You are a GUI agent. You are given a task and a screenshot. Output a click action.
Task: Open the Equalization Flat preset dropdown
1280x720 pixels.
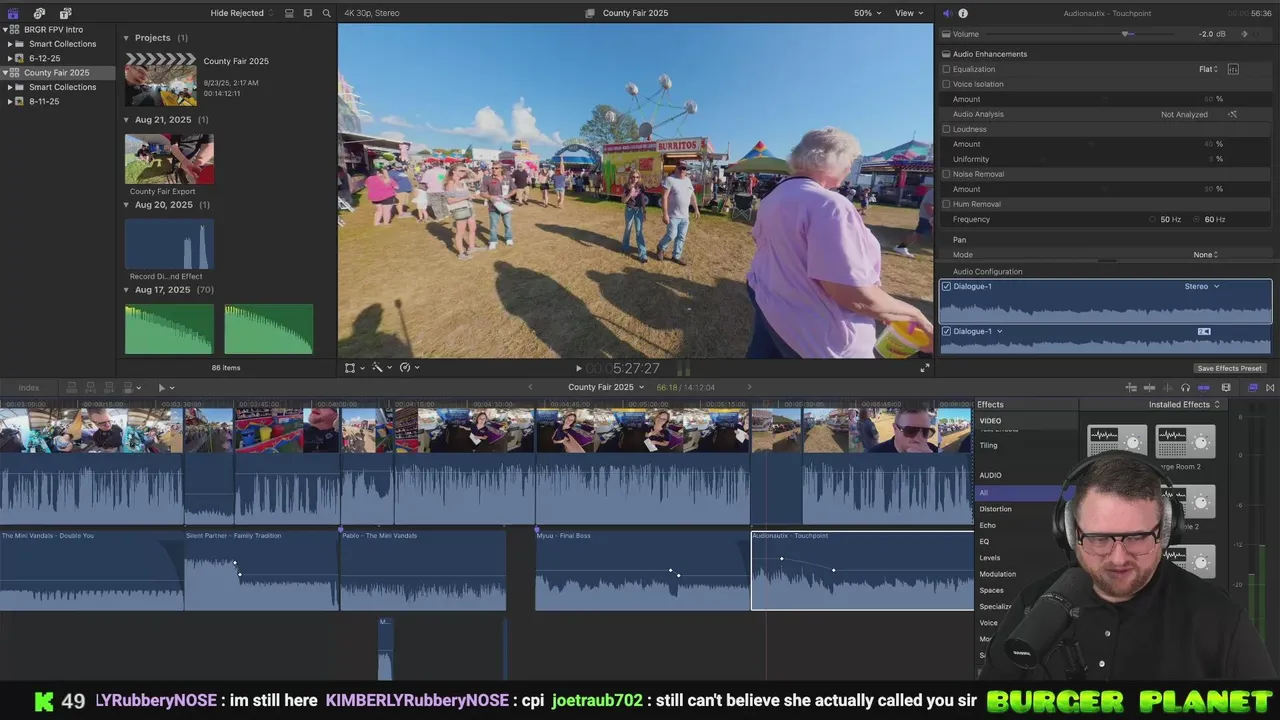click(1209, 69)
